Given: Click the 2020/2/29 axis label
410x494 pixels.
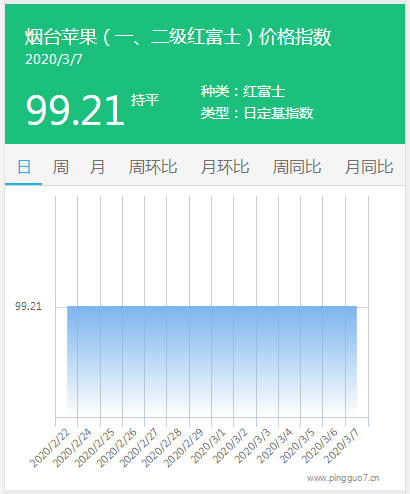Looking at the screenshot, I should coord(184,448).
